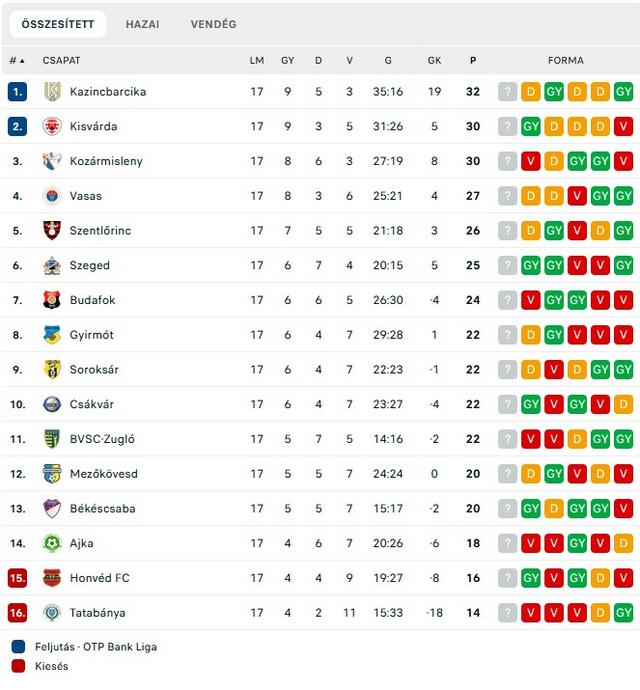Viewport: 640px width, 690px height.
Task: Click the Szentlőrinc shield icon
Action: pos(52,231)
